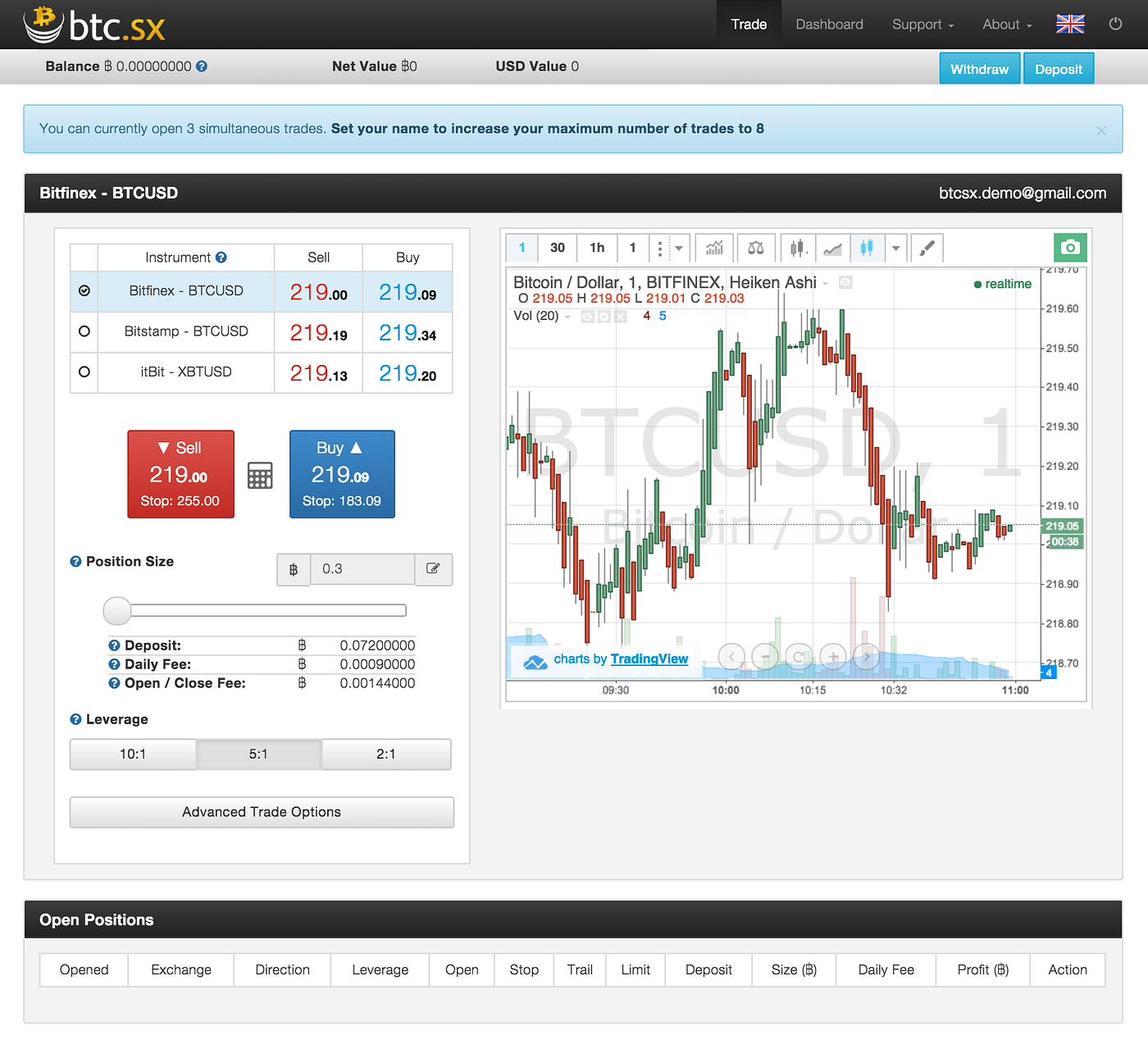Image resolution: width=1148 pixels, height=1044 pixels.
Task: Click the Compare scales icon above the chart
Action: pyautogui.click(x=754, y=248)
